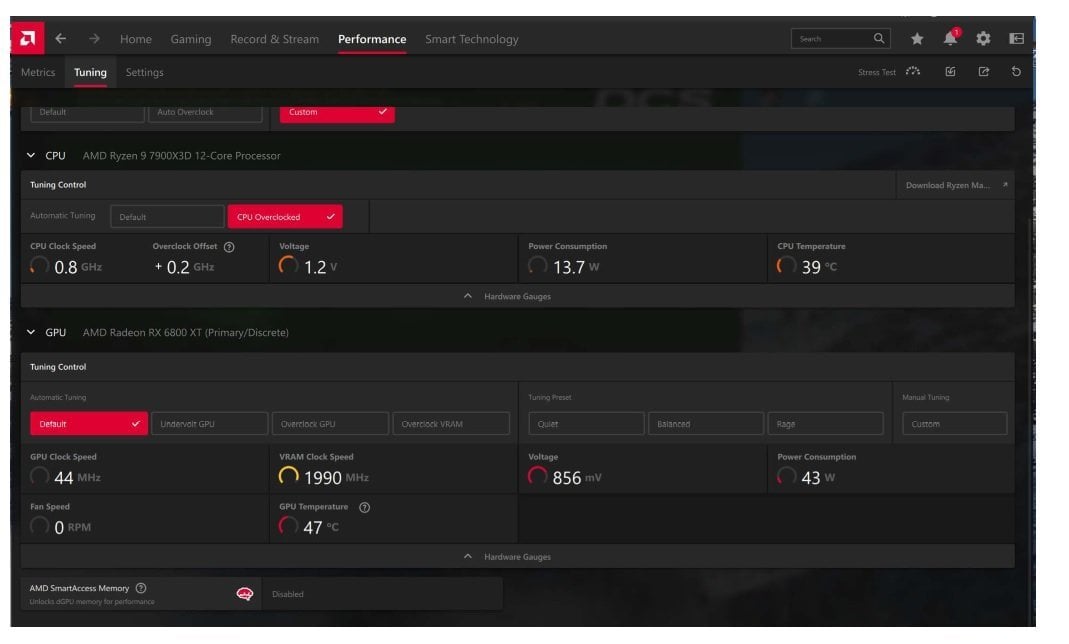Click the SmartAccess Memory brain icon
This screenshot has width=1069, height=644.
245,594
